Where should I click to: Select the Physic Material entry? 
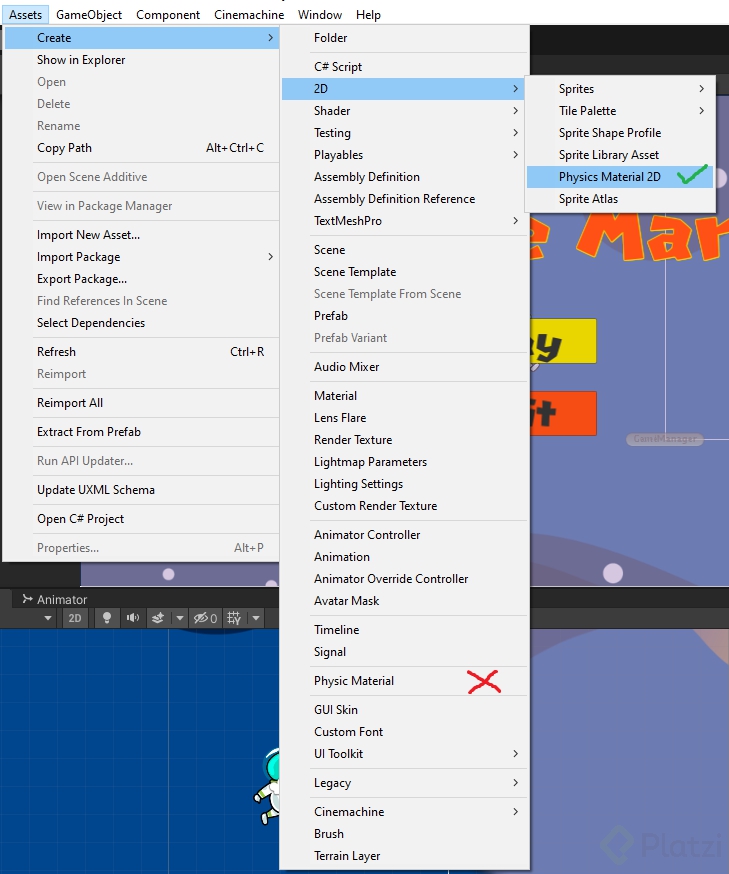click(405, 681)
